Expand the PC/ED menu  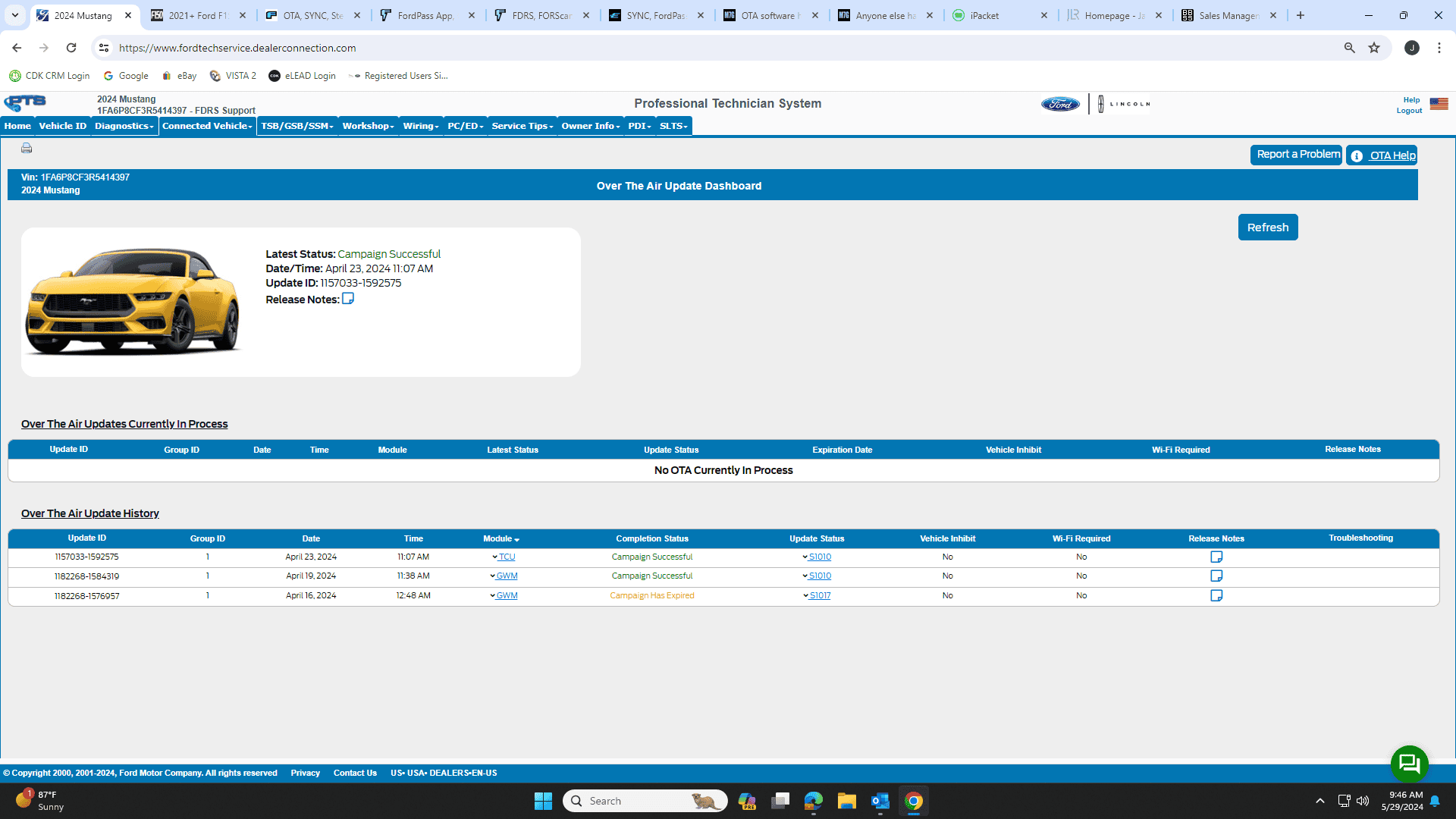coord(466,126)
